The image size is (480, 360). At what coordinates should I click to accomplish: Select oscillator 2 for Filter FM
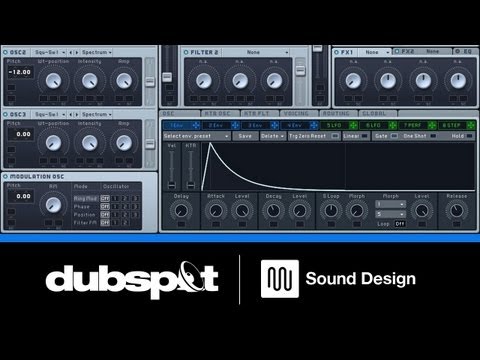[125, 223]
